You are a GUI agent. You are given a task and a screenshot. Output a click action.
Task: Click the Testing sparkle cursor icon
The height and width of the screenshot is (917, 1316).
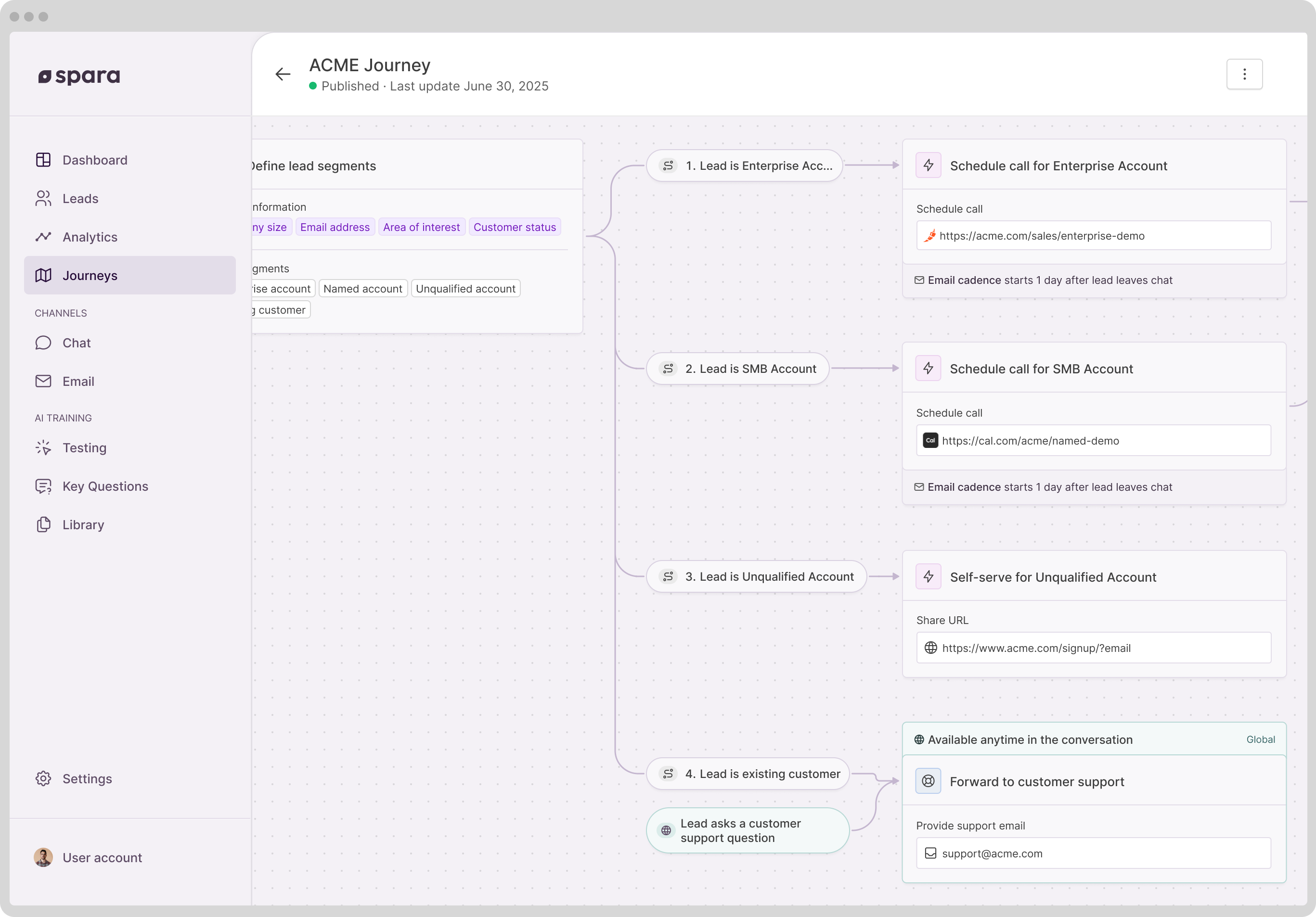click(43, 447)
